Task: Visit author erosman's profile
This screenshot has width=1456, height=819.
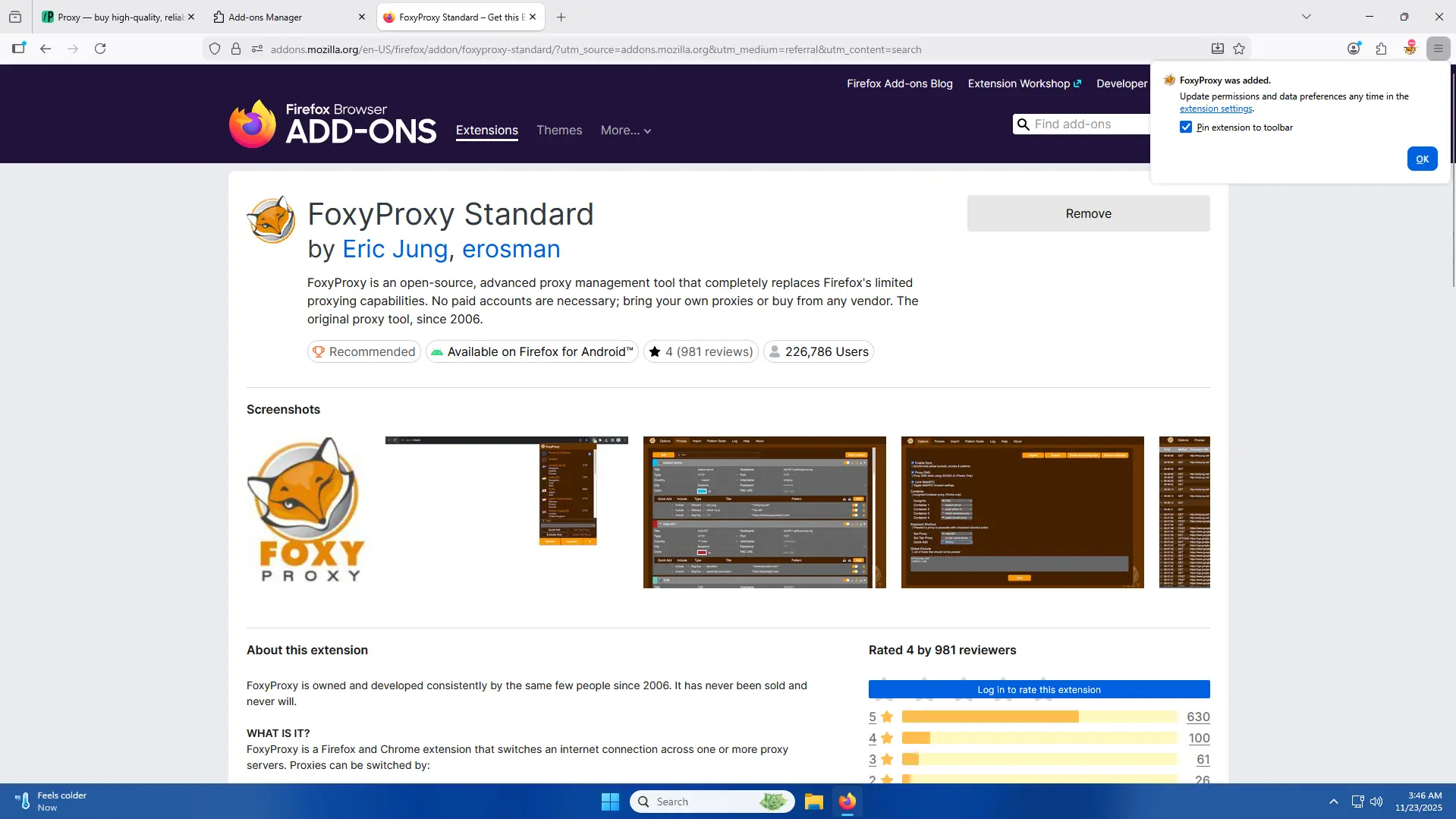Action: tap(511, 249)
